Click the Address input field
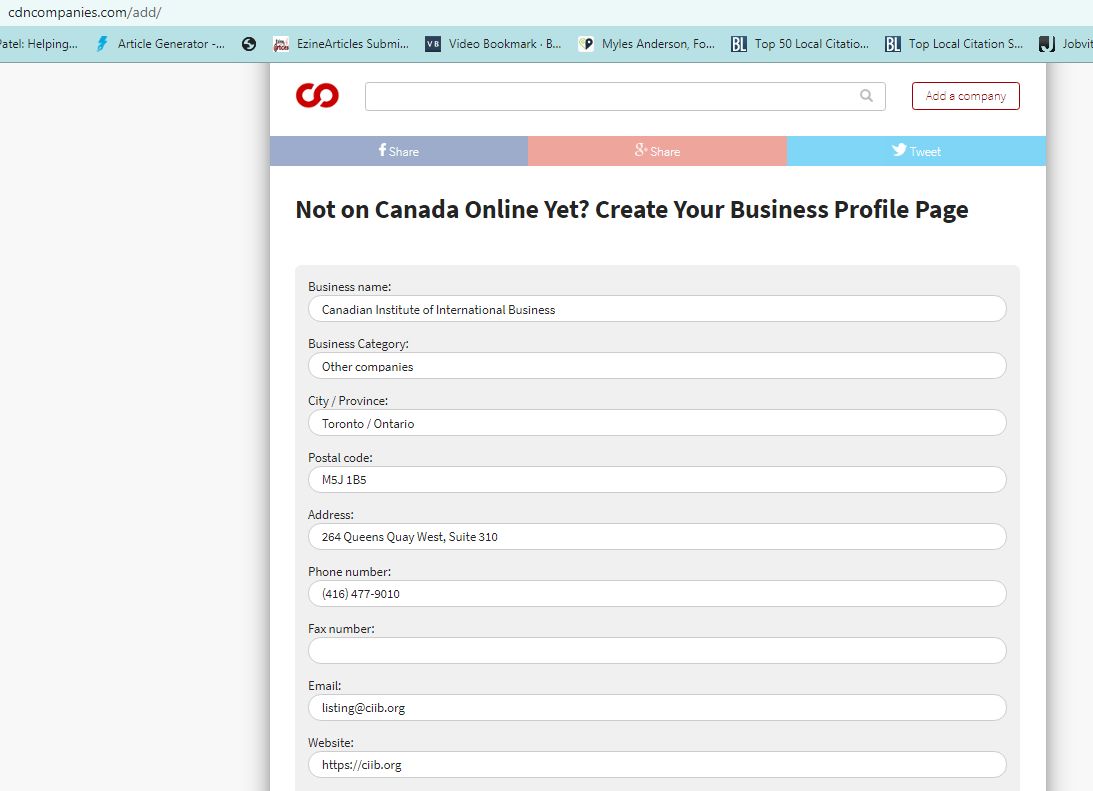 click(657, 537)
